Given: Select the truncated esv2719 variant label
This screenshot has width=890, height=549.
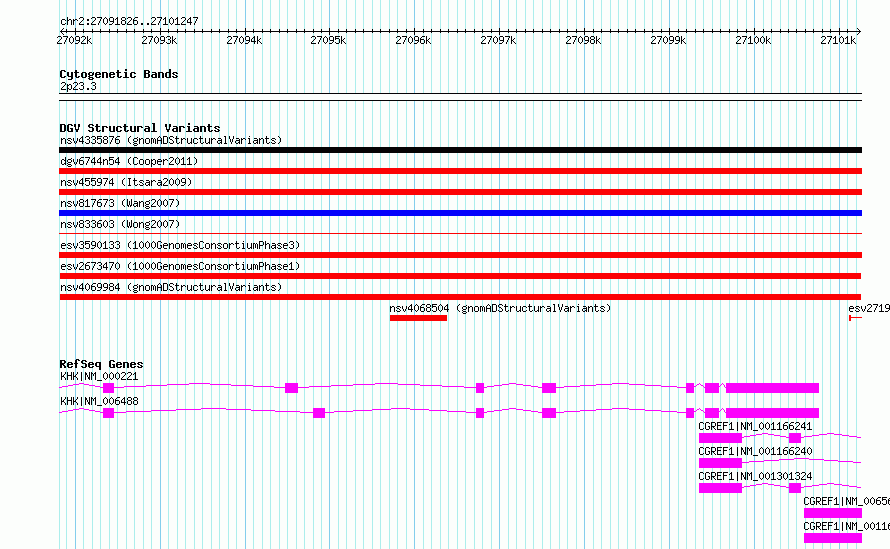Looking at the screenshot, I should [x=868, y=308].
